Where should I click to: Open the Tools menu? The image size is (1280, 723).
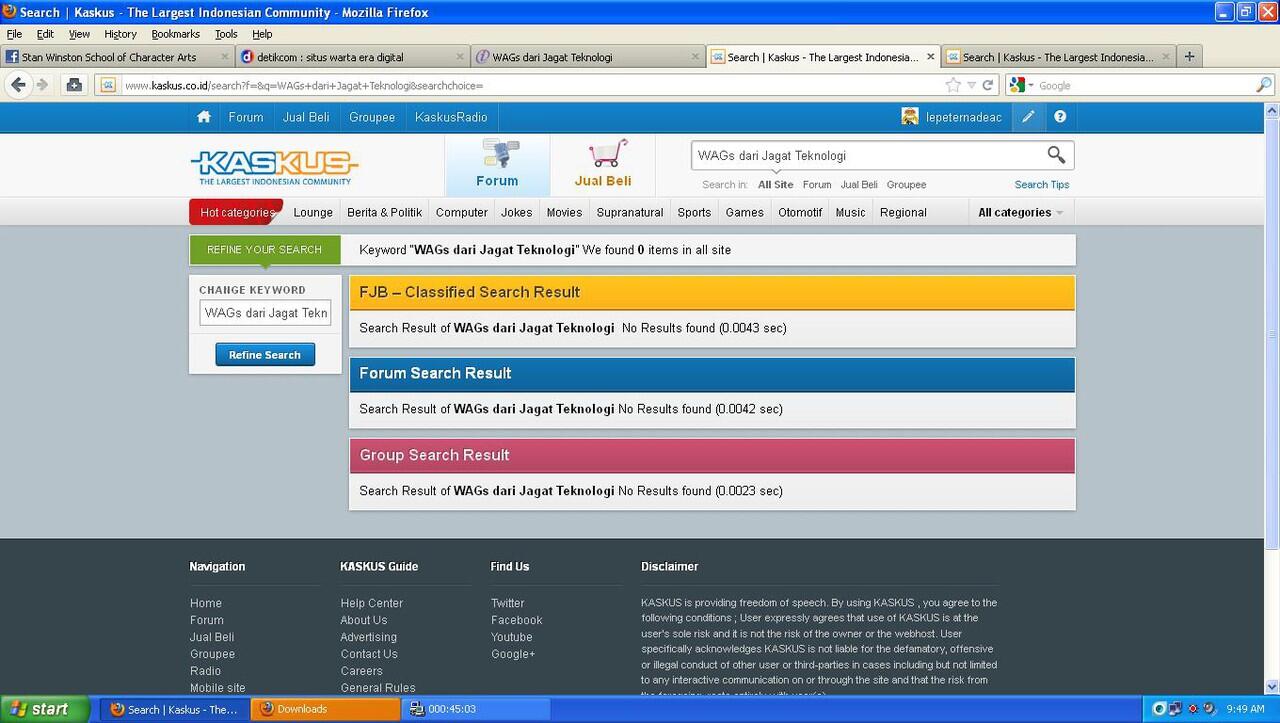[x=226, y=34]
